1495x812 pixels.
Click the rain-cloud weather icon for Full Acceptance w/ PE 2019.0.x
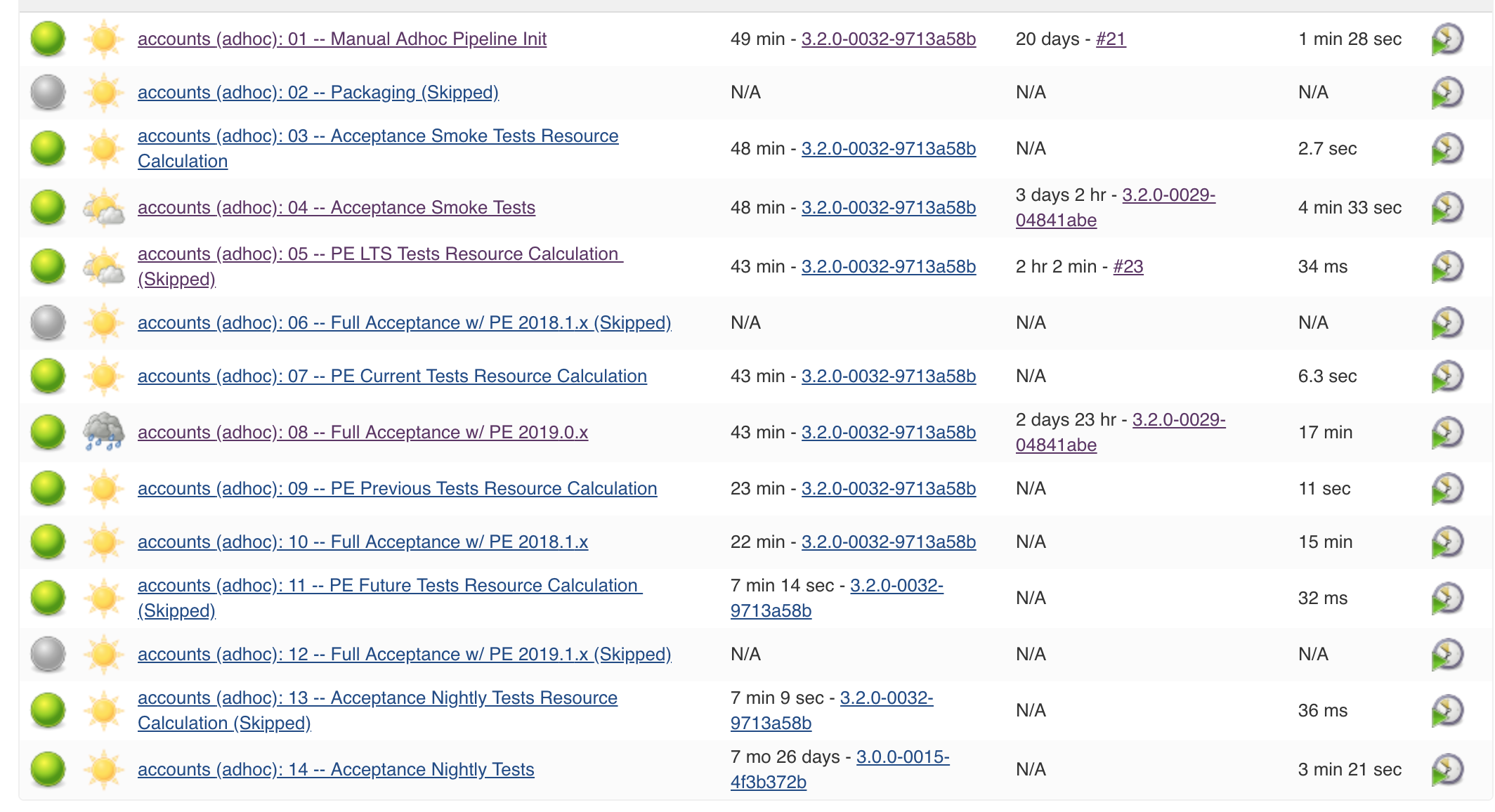103,432
